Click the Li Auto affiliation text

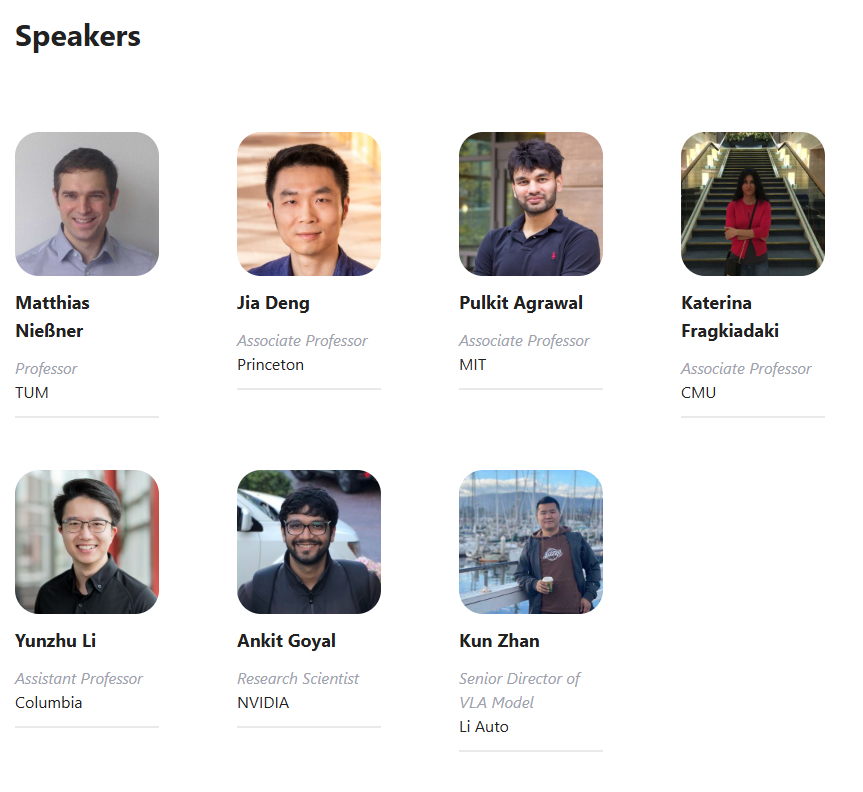(484, 727)
